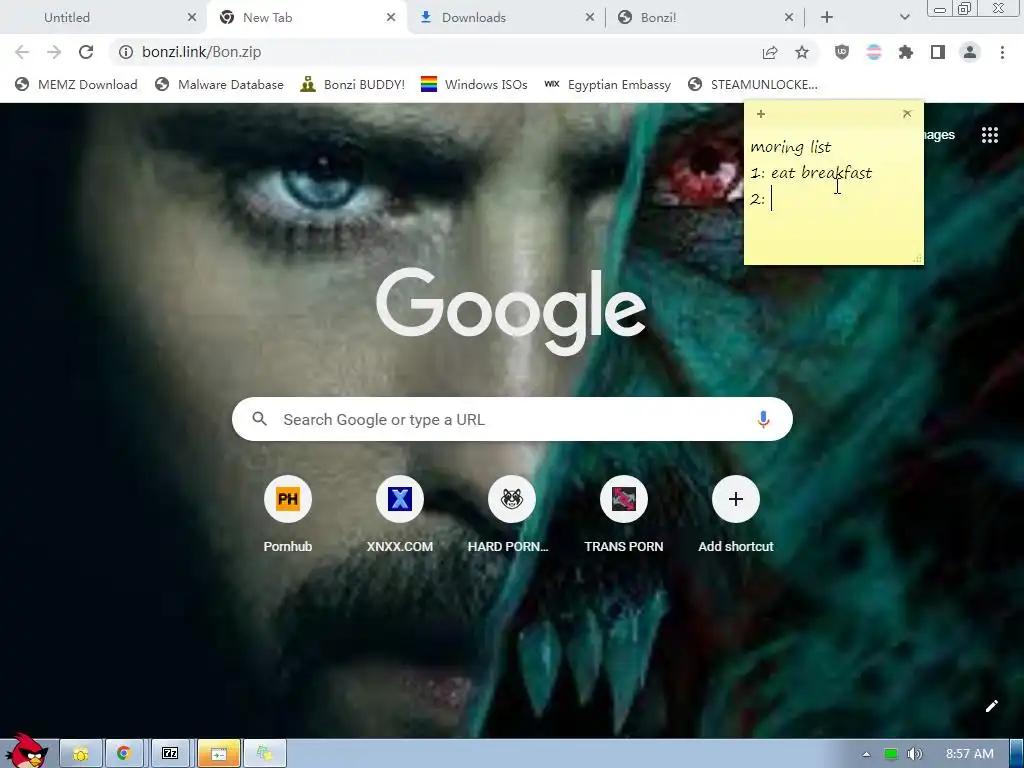Go back with the left arrow

click(22, 52)
